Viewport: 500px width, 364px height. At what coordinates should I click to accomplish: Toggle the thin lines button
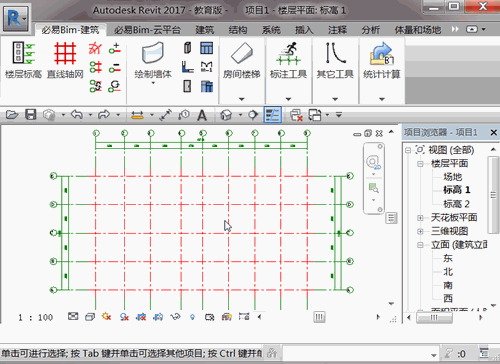(272, 115)
